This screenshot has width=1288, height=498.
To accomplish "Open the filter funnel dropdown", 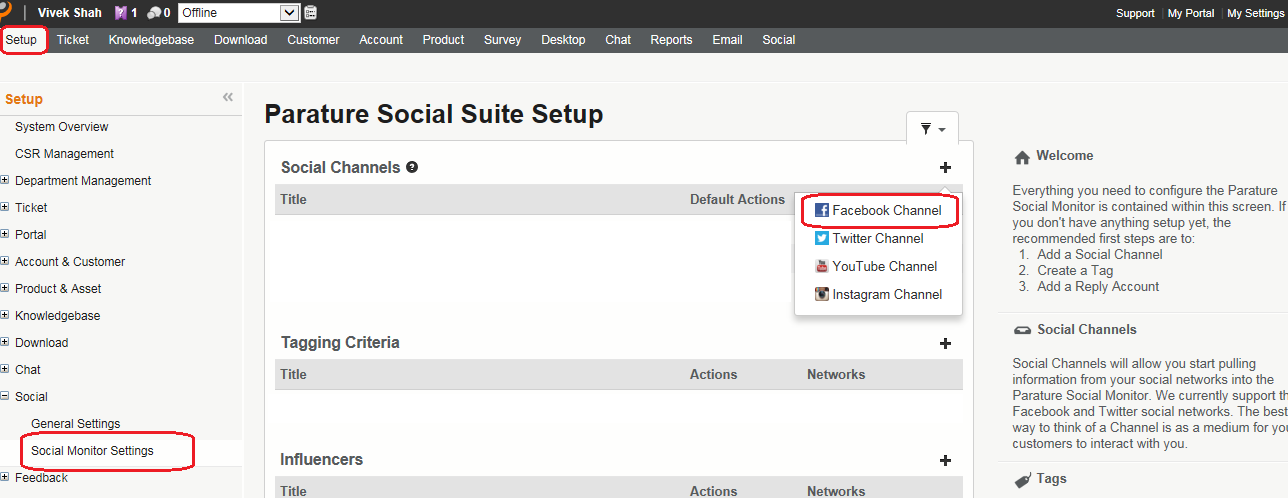I will (x=932, y=129).
